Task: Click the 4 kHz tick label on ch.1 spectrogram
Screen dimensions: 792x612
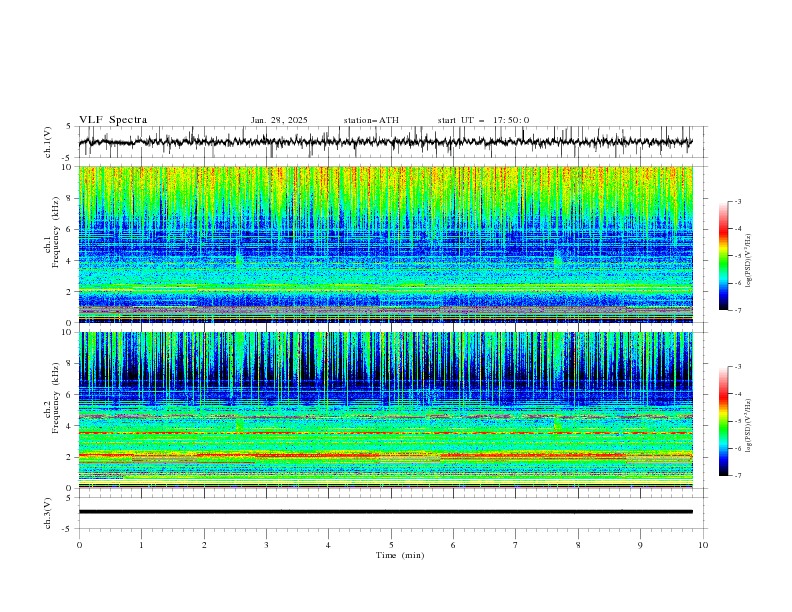Action: [x=70, y=261]
